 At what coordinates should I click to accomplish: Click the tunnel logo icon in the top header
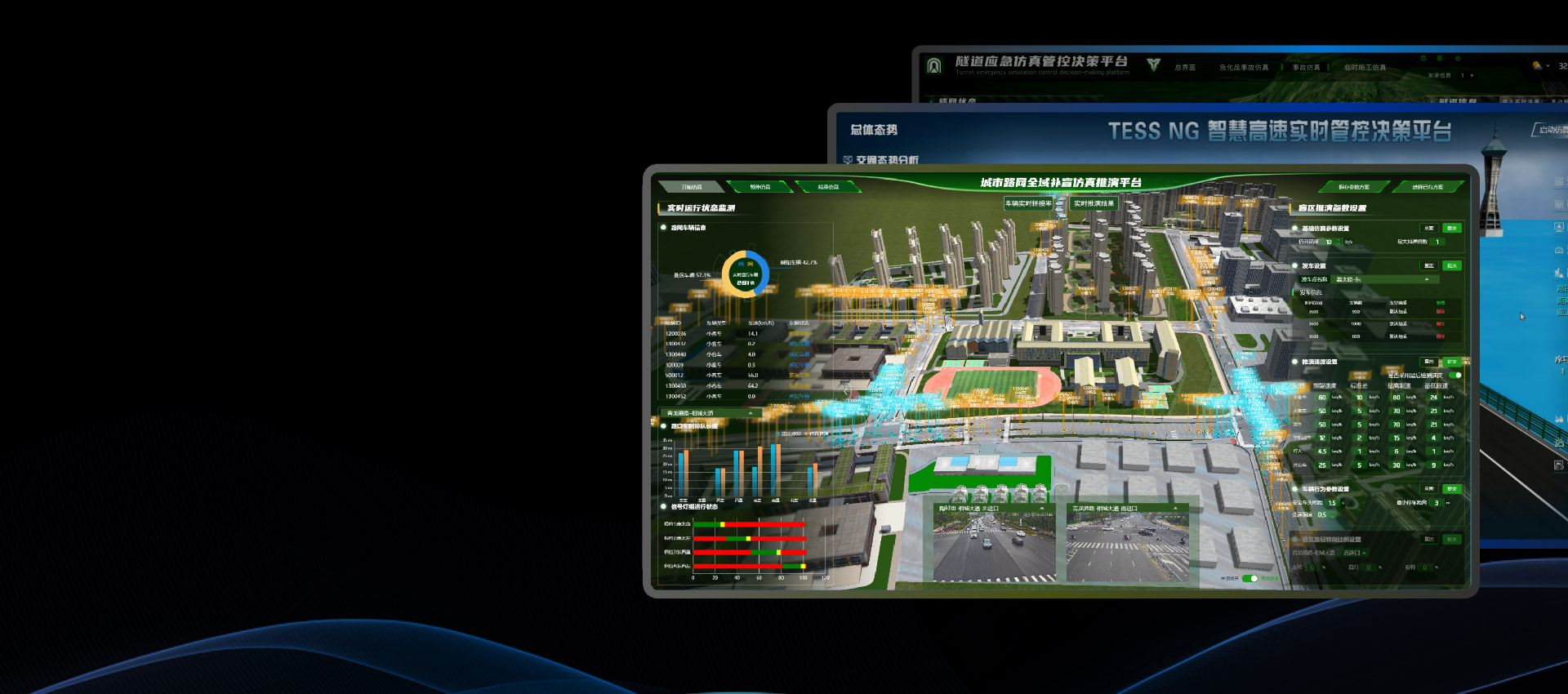[x=934, y=66]
